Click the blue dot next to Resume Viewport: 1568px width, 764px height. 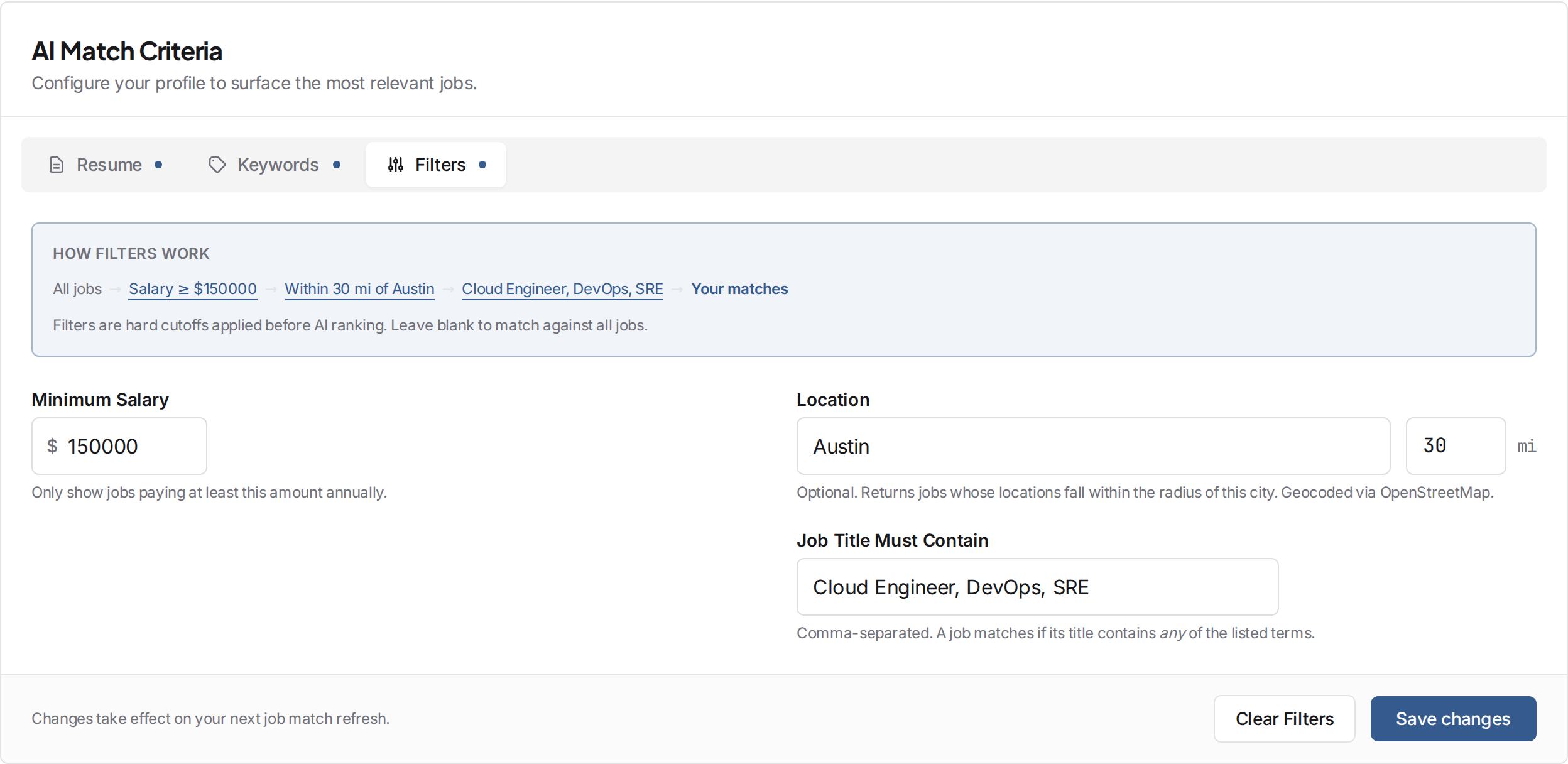[158, 165]
